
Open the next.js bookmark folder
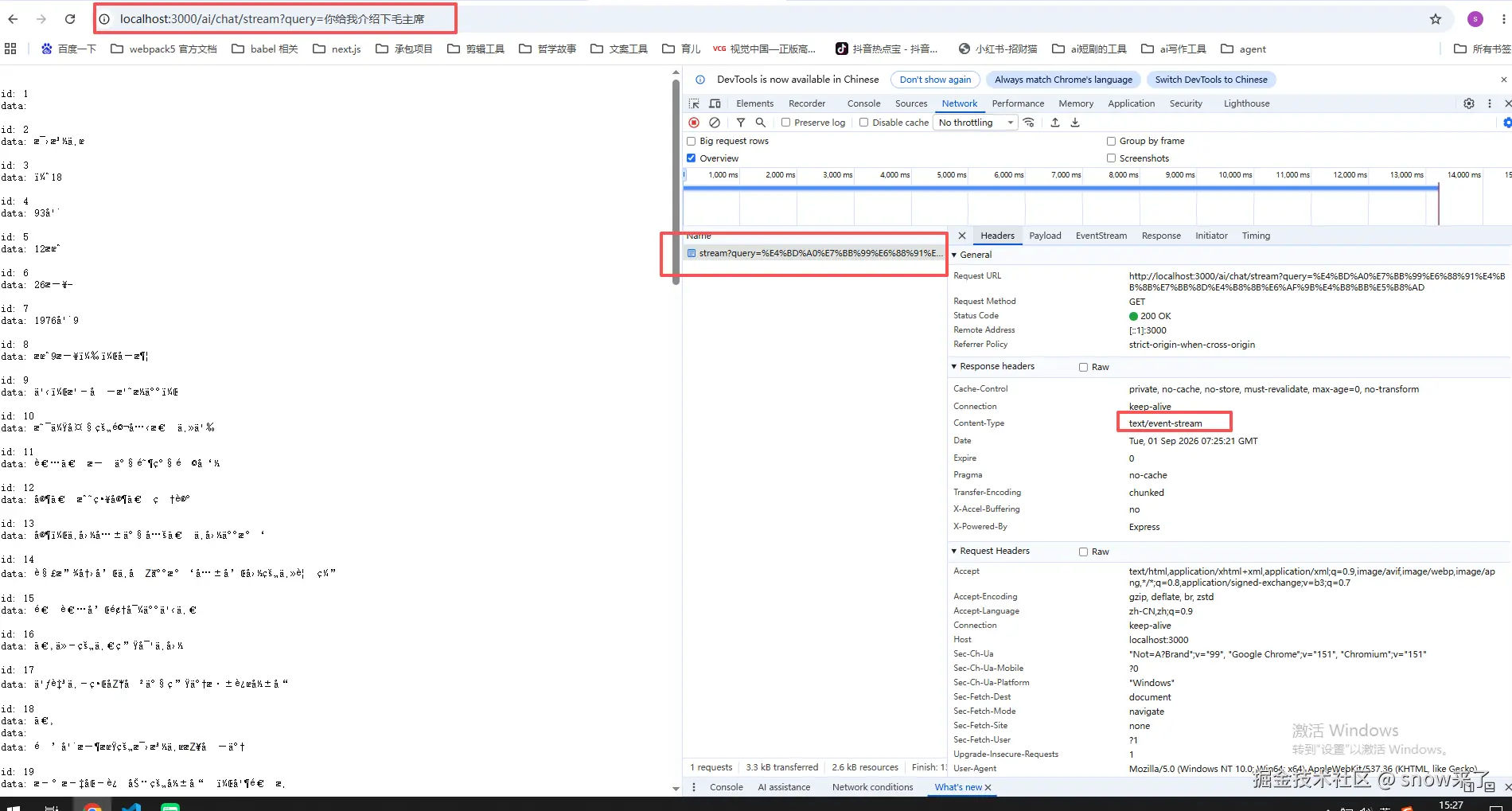[337, 49]
